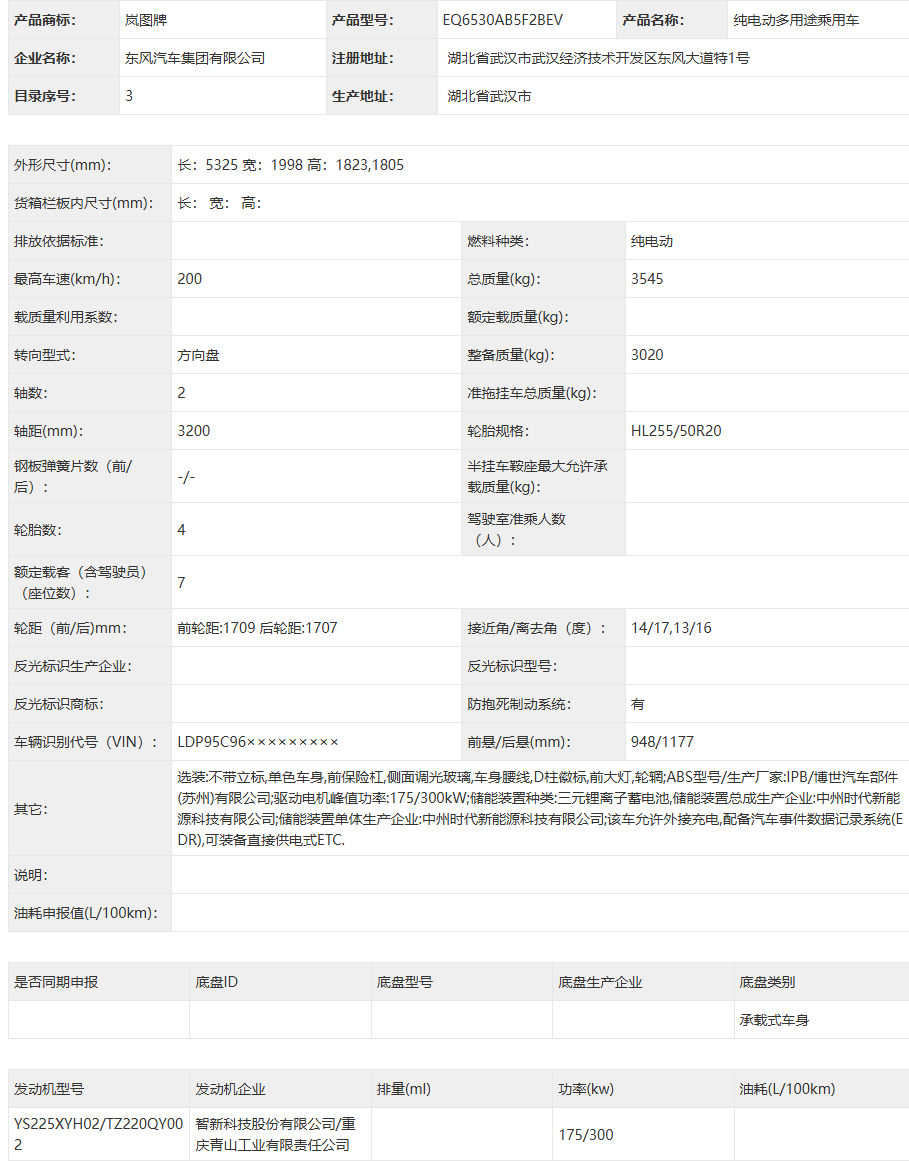Click product name 纯电动多用途乘用车
Screen dimensions: 909x1161
tap(796, 20)
